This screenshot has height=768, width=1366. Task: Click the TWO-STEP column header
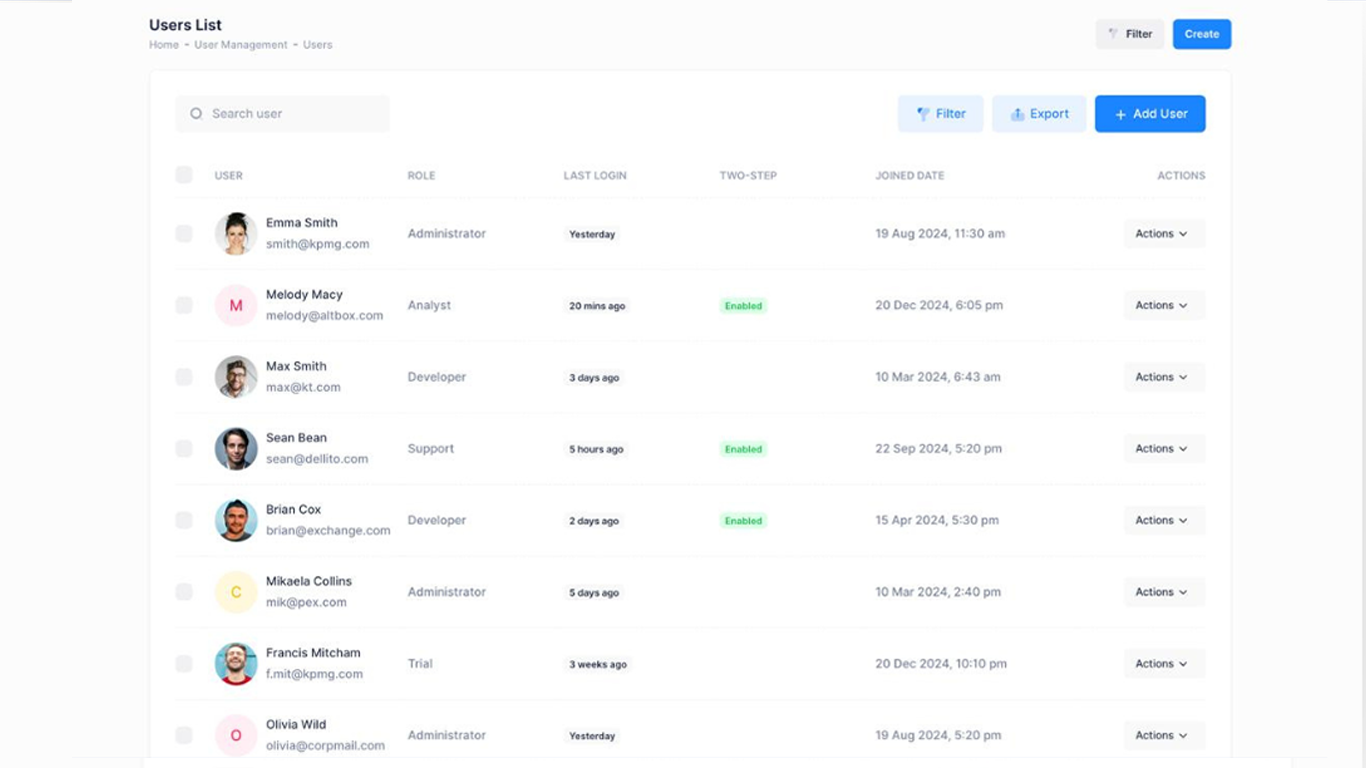click(x=748, y=175)
